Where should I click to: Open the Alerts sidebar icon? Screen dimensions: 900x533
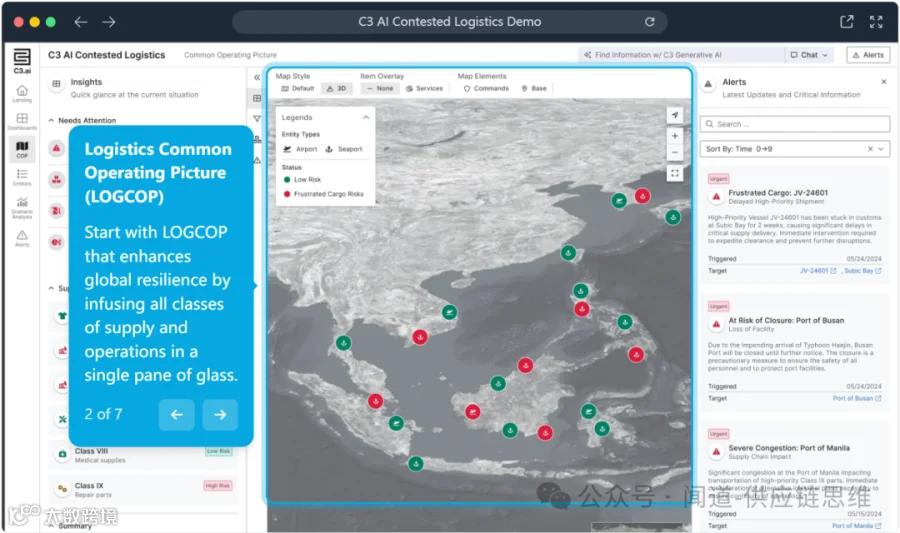(x=22, y=238)
